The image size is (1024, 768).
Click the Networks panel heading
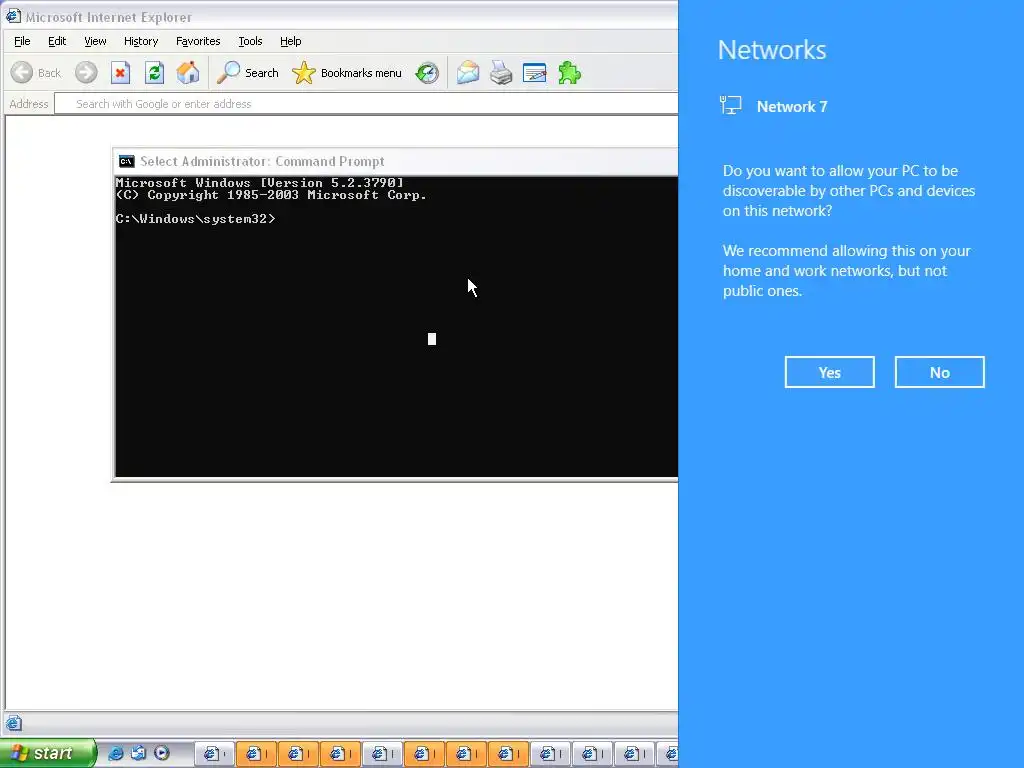tap(772, 50)
